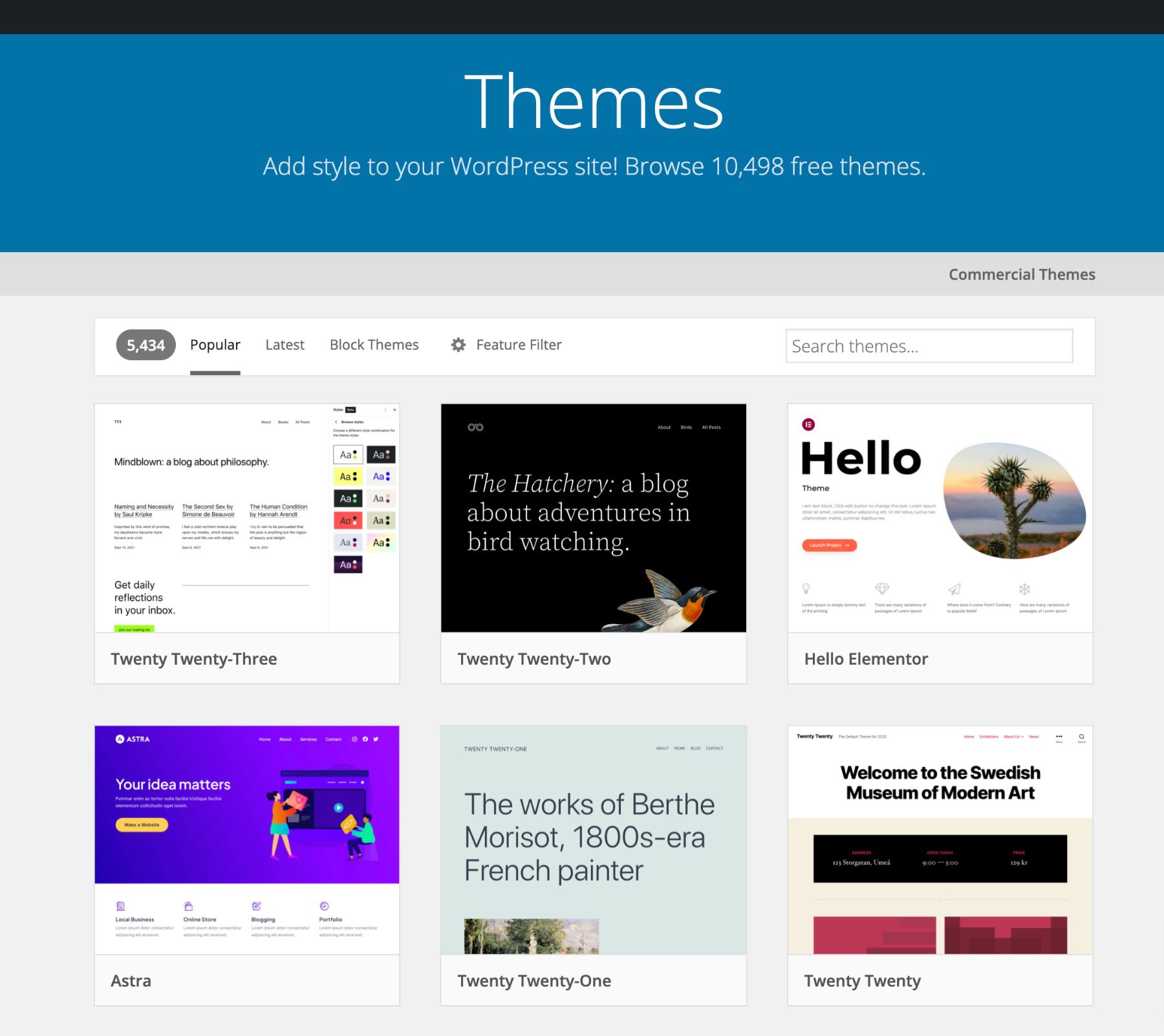Open the About Us dropdown in Twenty Twenty preview
Viewport: 1164px width, 1036px height.
click(x=1012, y=737)
